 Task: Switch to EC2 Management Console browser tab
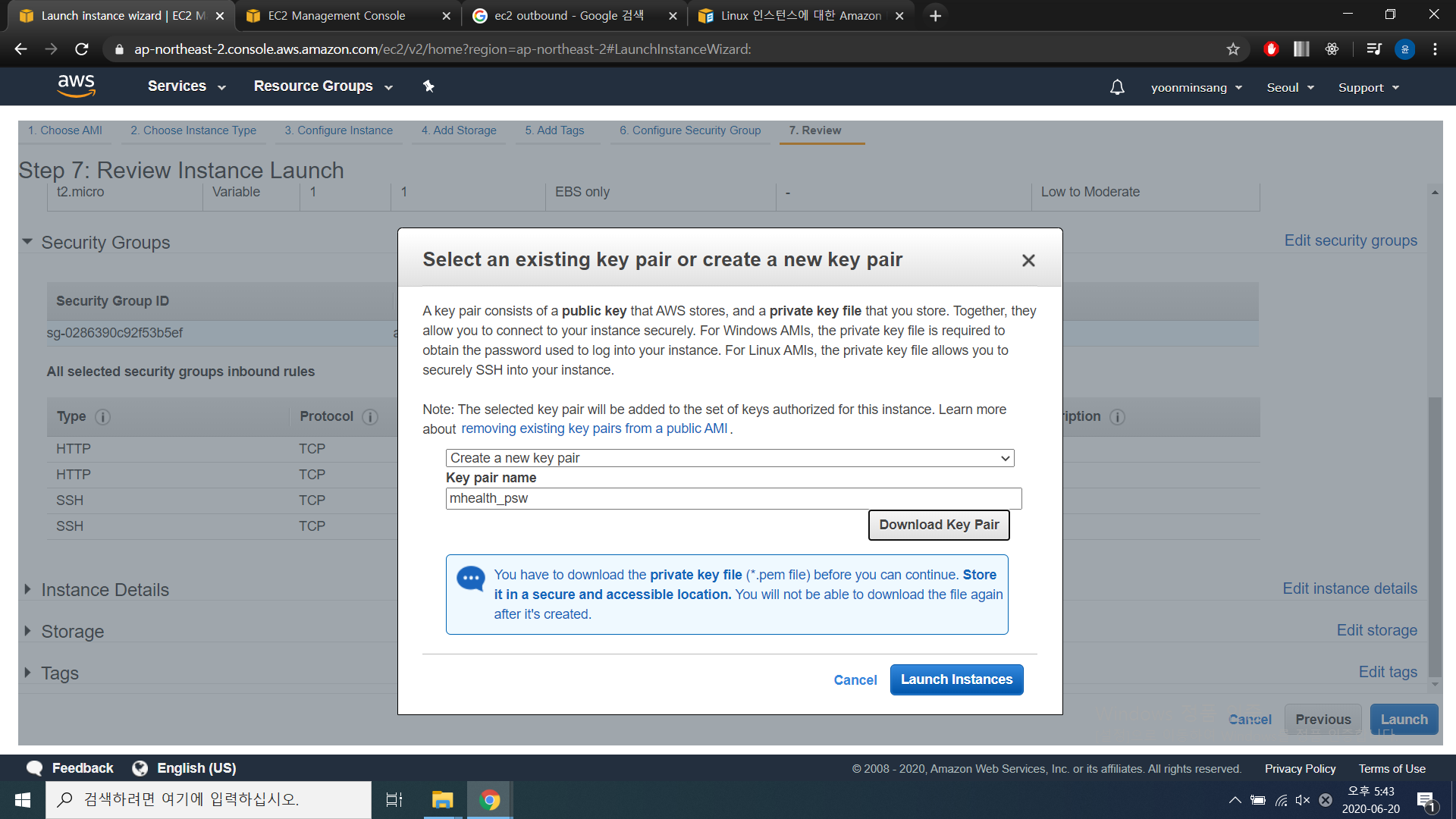337,16
